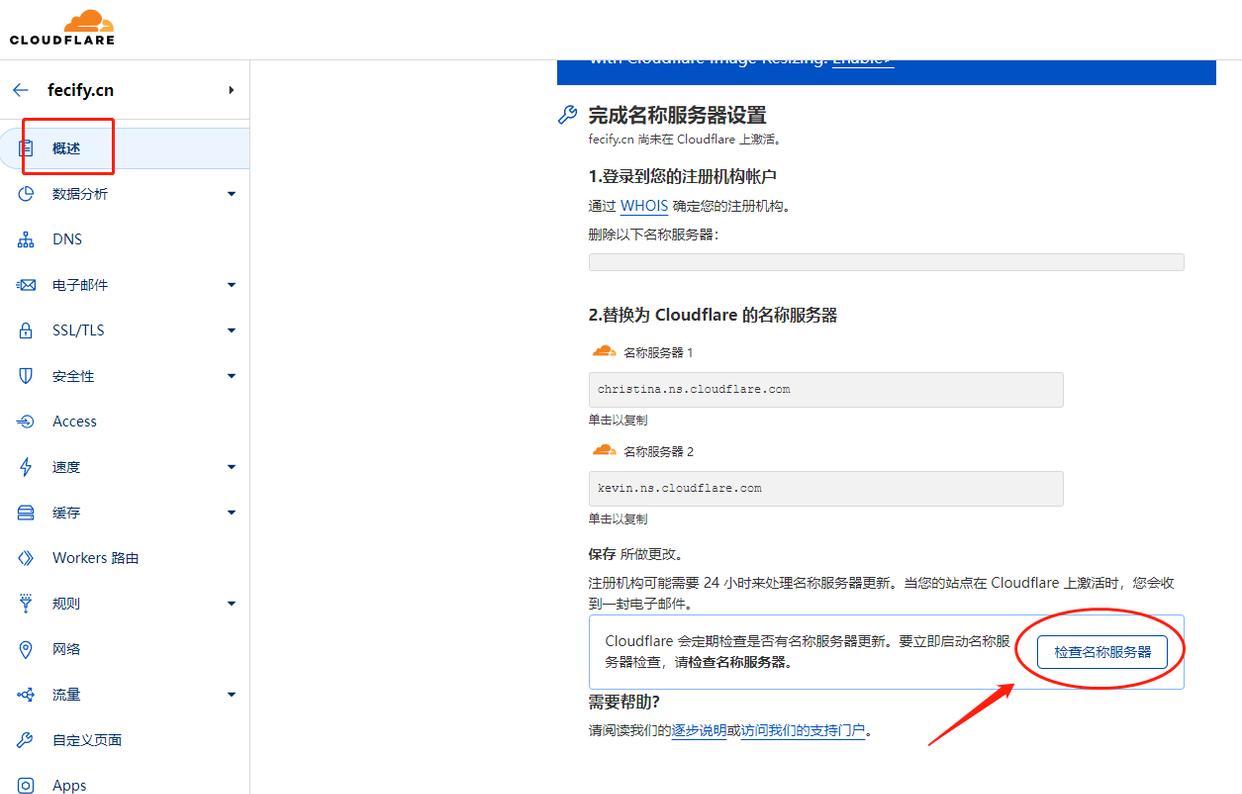Click the Workers 路由 icon

26,558
